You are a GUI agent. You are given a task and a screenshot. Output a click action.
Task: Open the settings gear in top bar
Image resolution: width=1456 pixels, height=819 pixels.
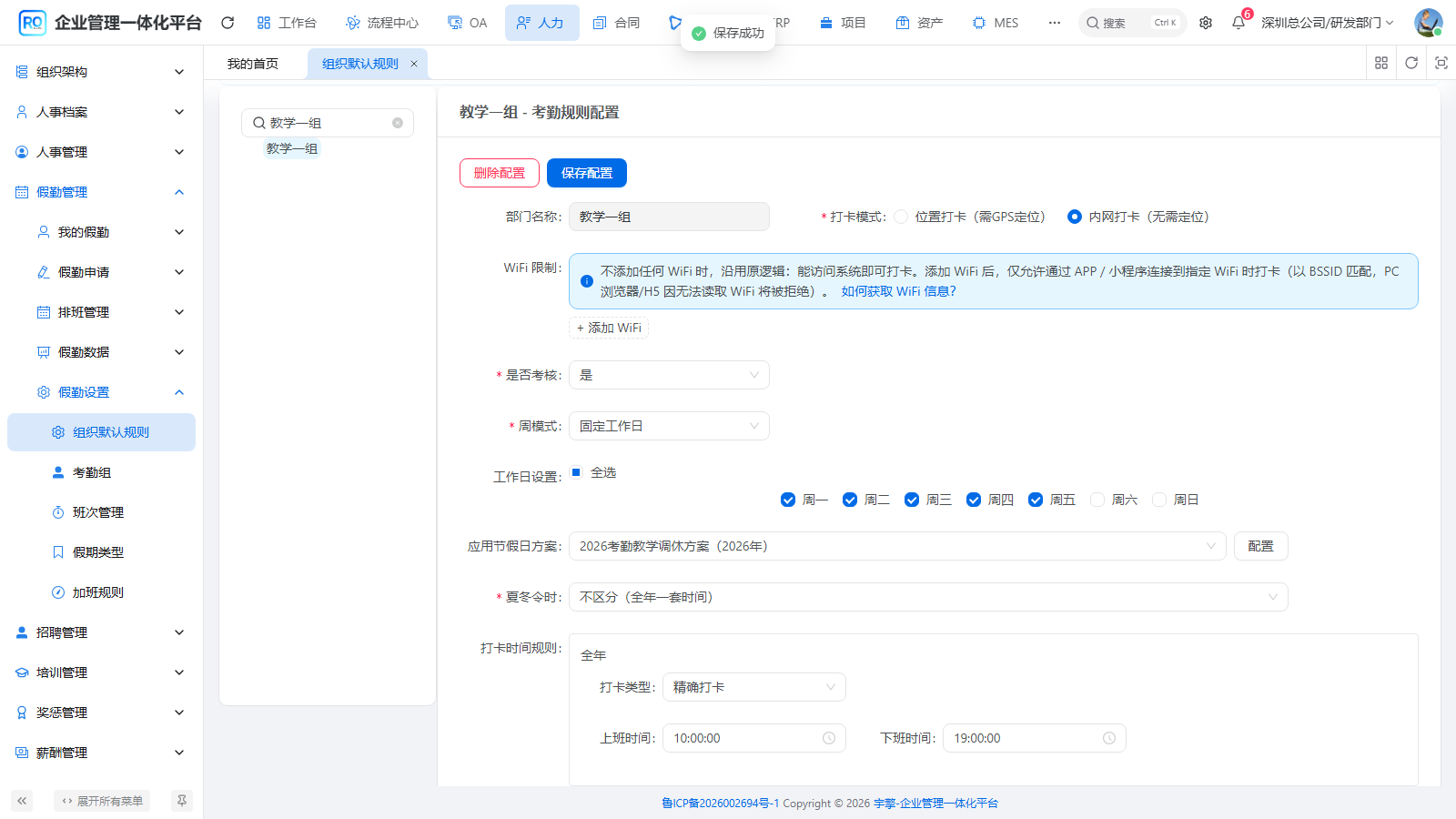1206,23
